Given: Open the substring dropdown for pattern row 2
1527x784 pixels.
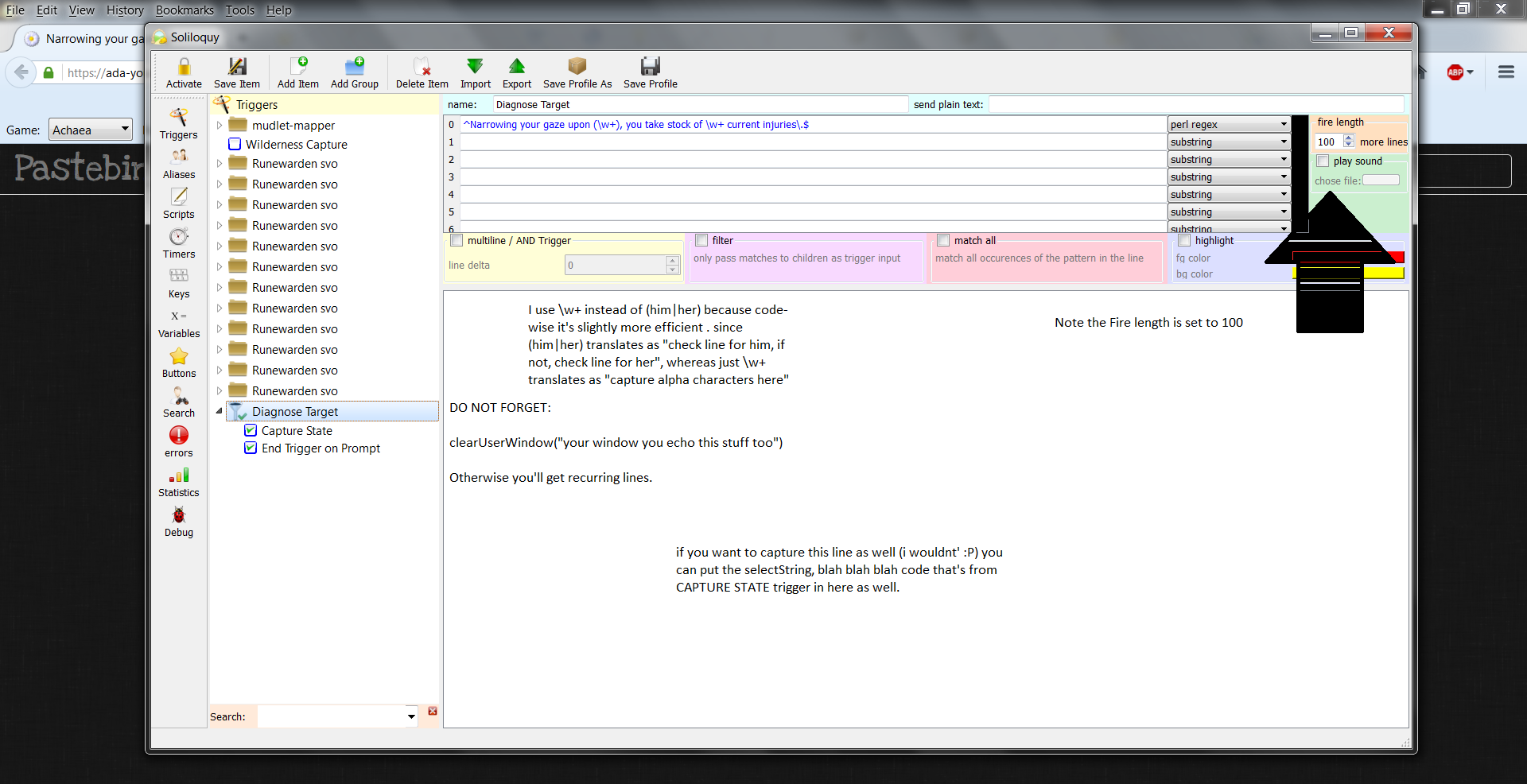Looking at the screenshot, I should [1229, 159].
